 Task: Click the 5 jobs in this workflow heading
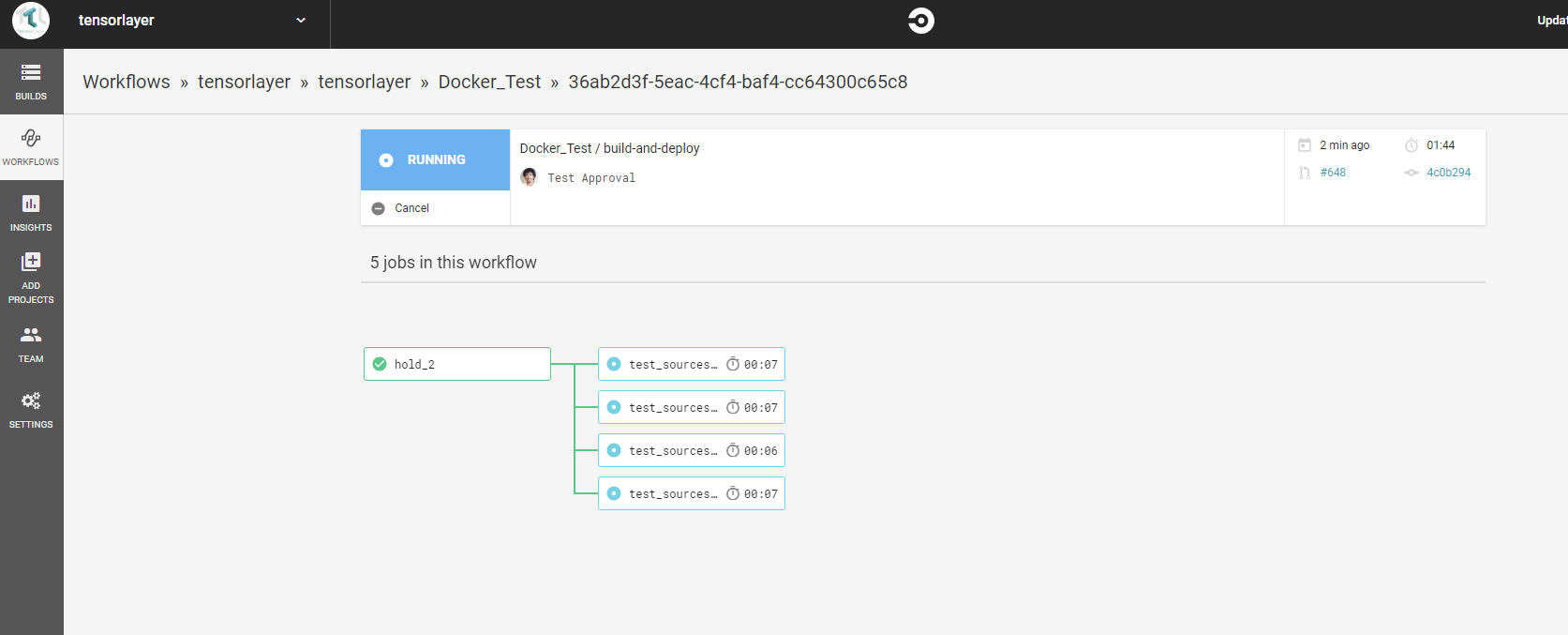[454, 263]
